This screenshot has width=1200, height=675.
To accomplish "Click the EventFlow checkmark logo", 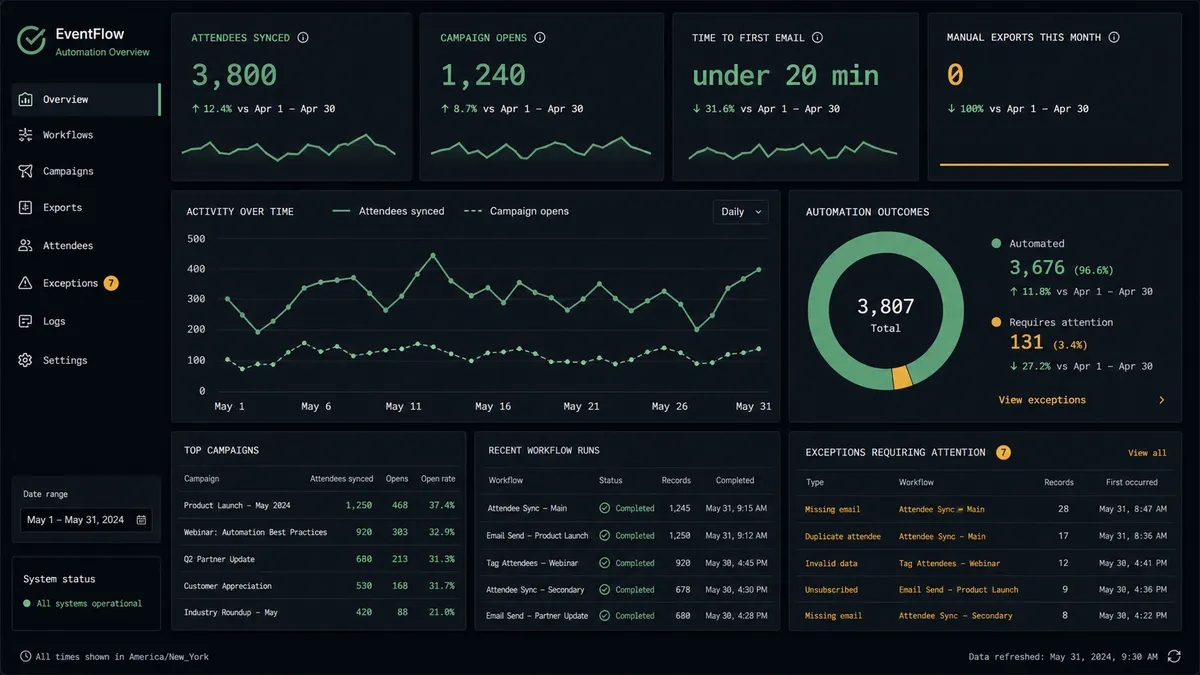I will pyautogui.click(x=32, y=40).
